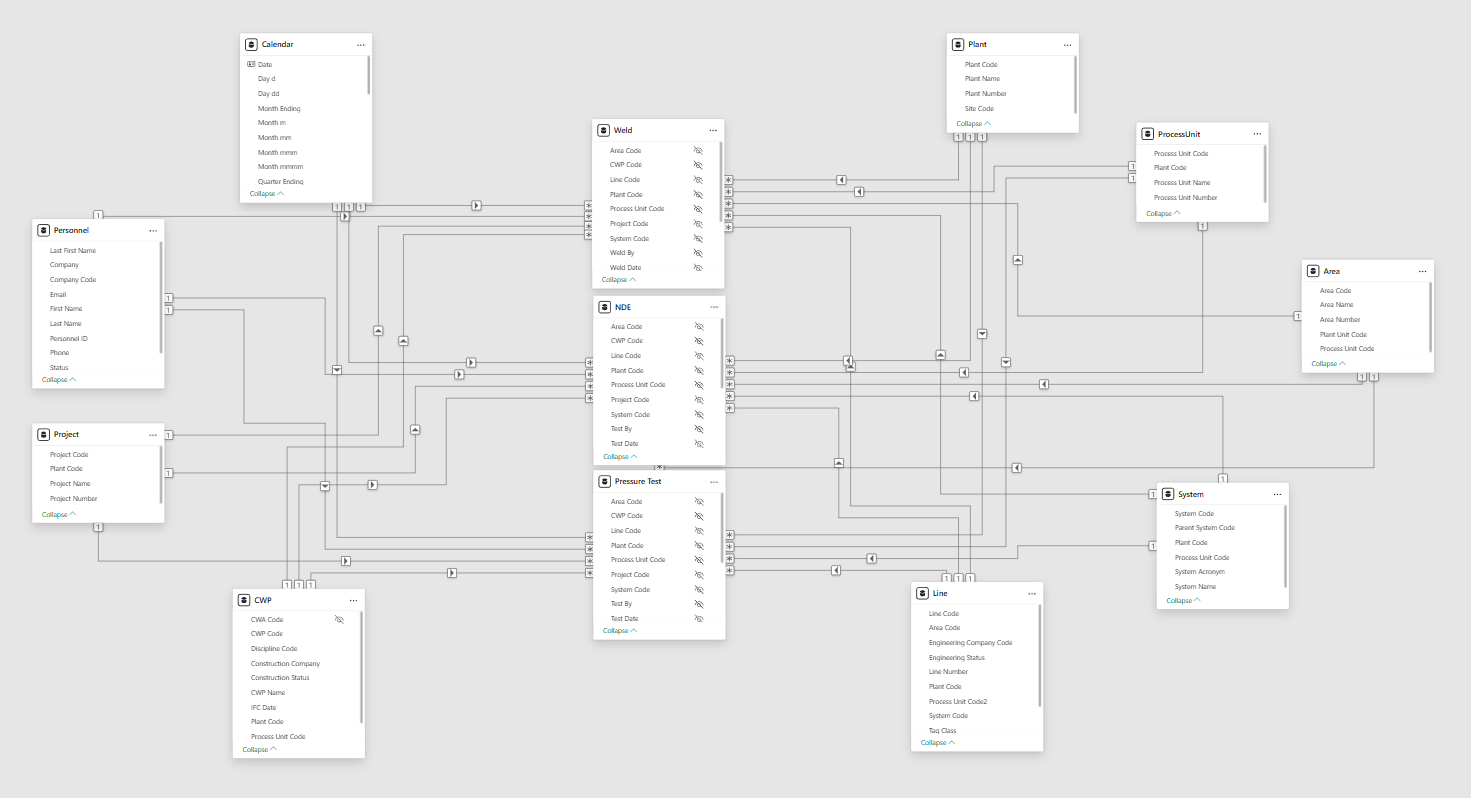Collapse the NDE table

tap(620, 456)
